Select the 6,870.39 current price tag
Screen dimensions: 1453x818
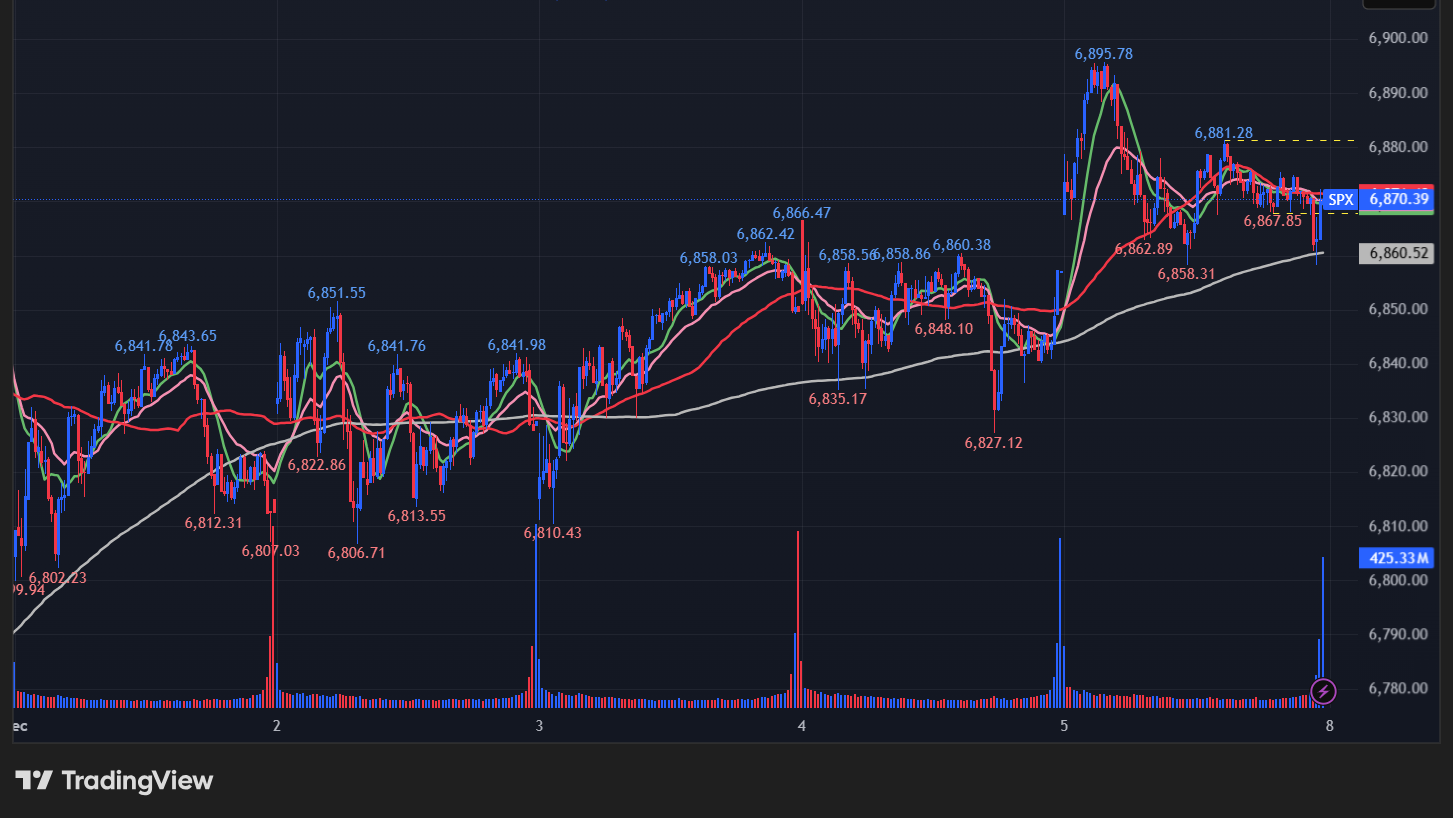[1397, 199]
